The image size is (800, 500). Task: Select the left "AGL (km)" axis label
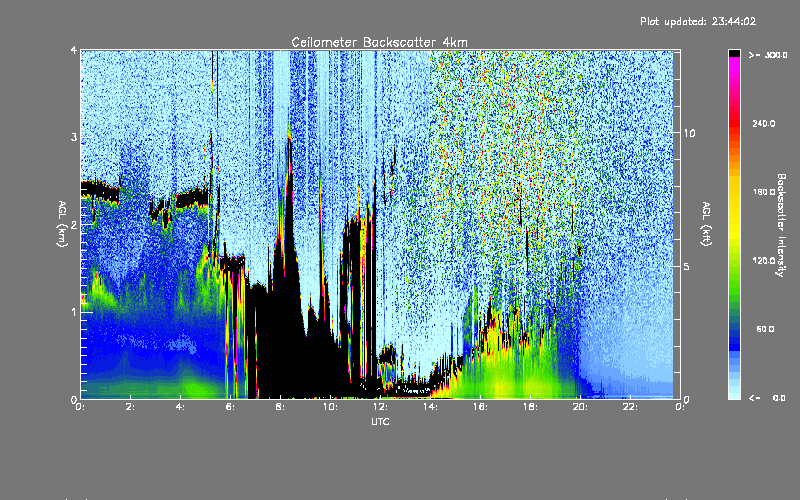62,223
